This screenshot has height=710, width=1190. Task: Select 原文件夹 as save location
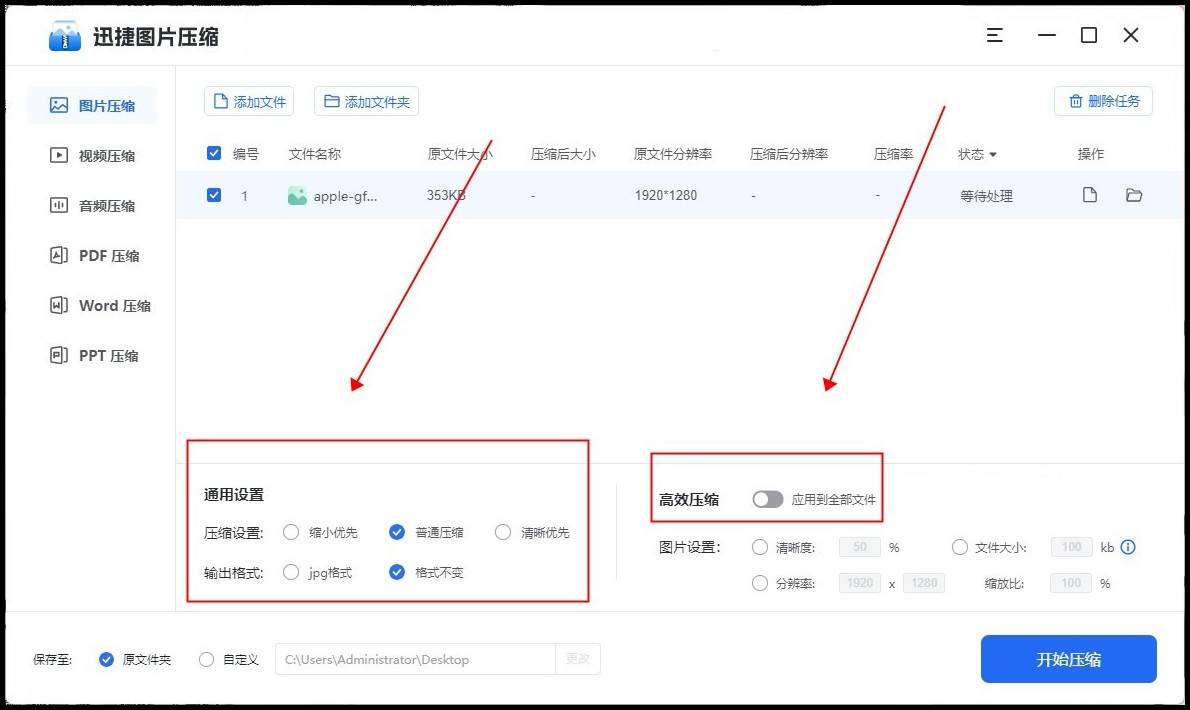click(106, 660)
